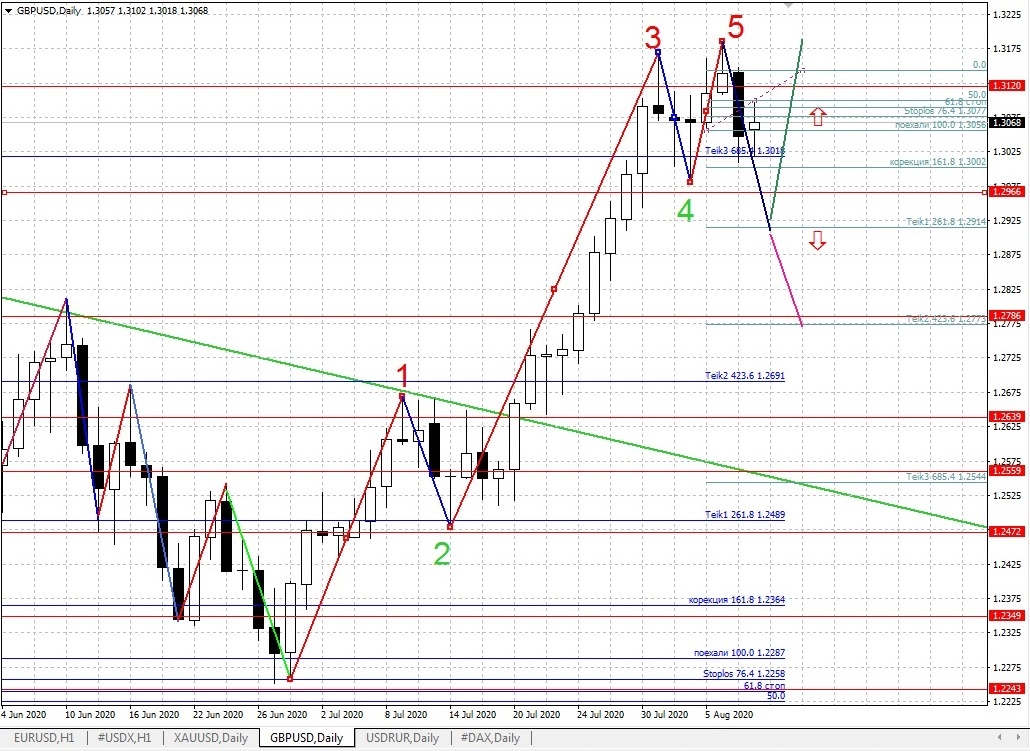The image size is (1030, 751).
Task: Click the green wave label 4
Action: click(685, 211)
